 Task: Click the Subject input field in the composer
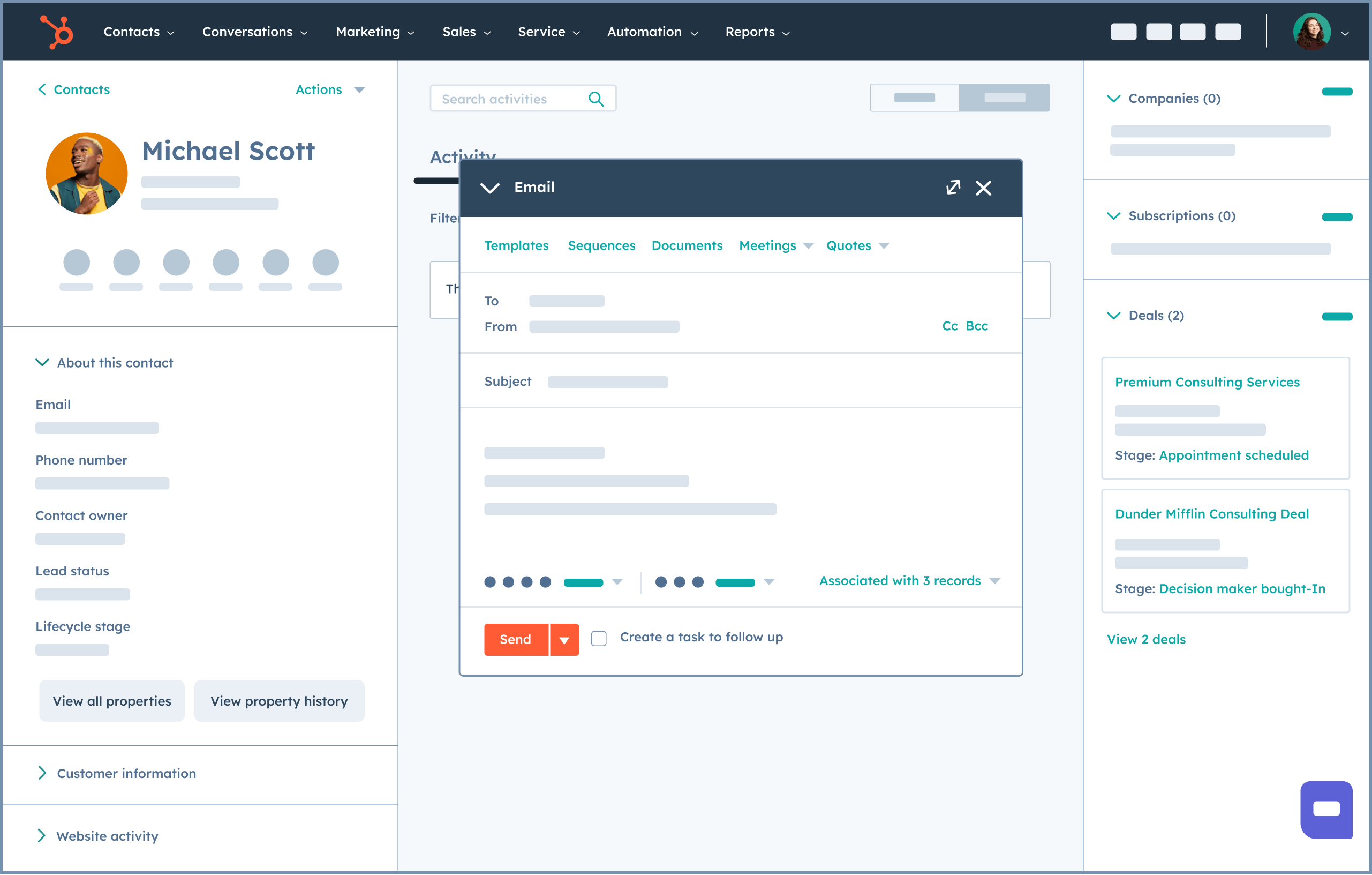pyautogui.click(x=607, y=382)
